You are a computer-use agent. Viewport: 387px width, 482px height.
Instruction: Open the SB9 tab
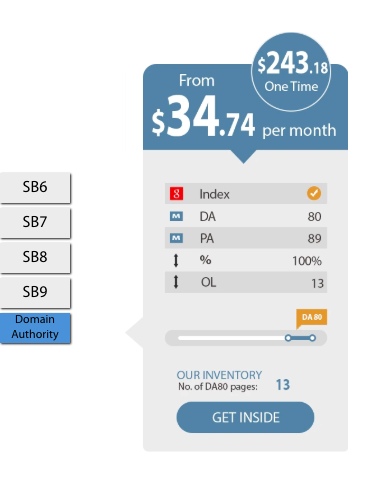(35, 292)
